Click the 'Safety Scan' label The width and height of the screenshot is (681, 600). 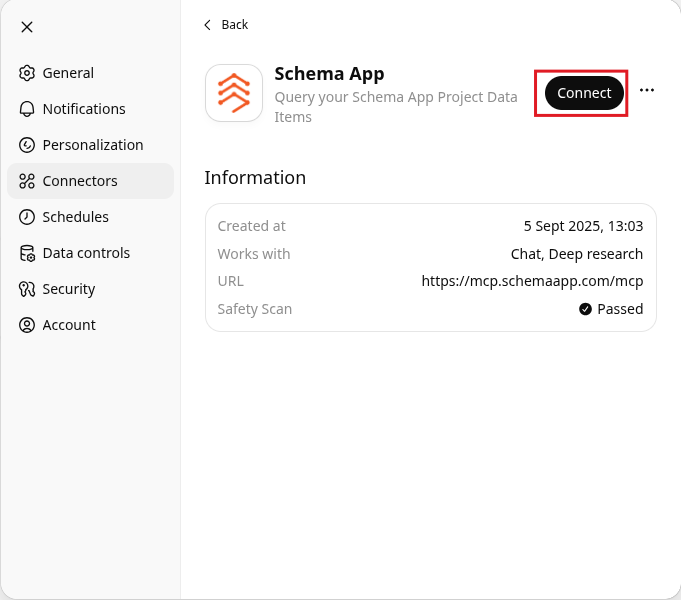pos(255,309)
